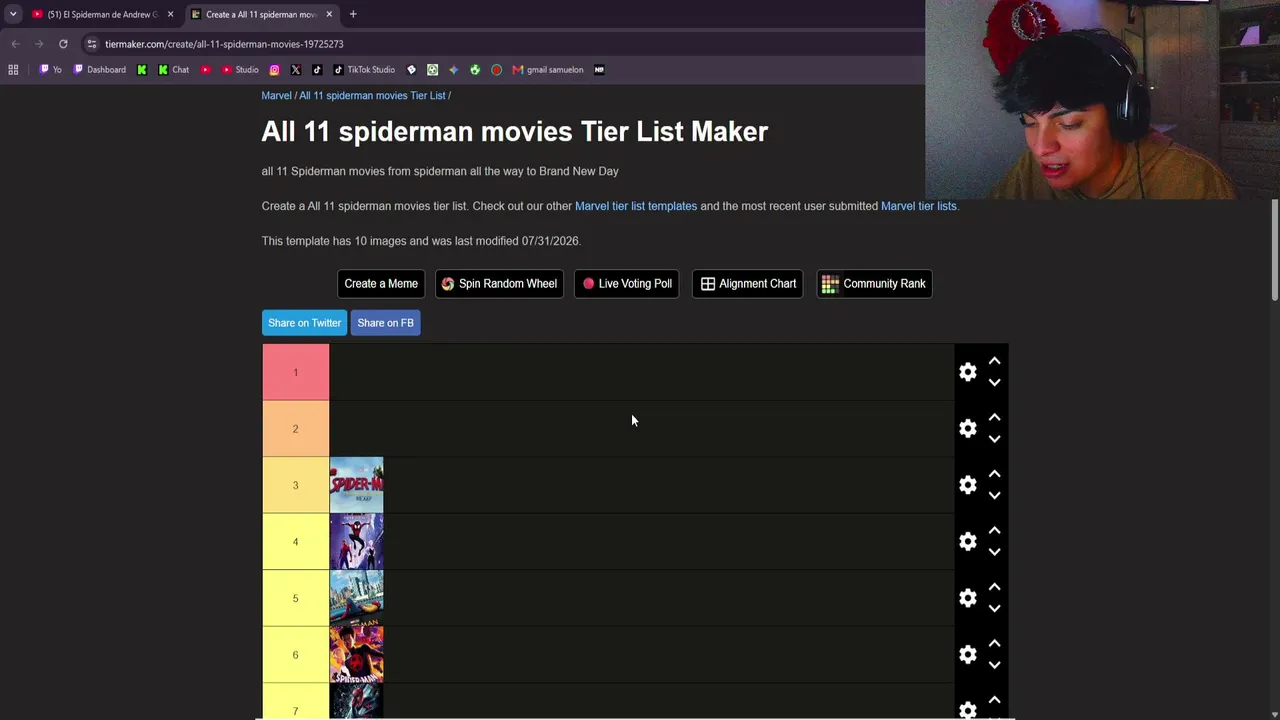Screen dimensions: 1280x720
Task: Open the red circle bookmark icon
Action: [x=496, y=70]
